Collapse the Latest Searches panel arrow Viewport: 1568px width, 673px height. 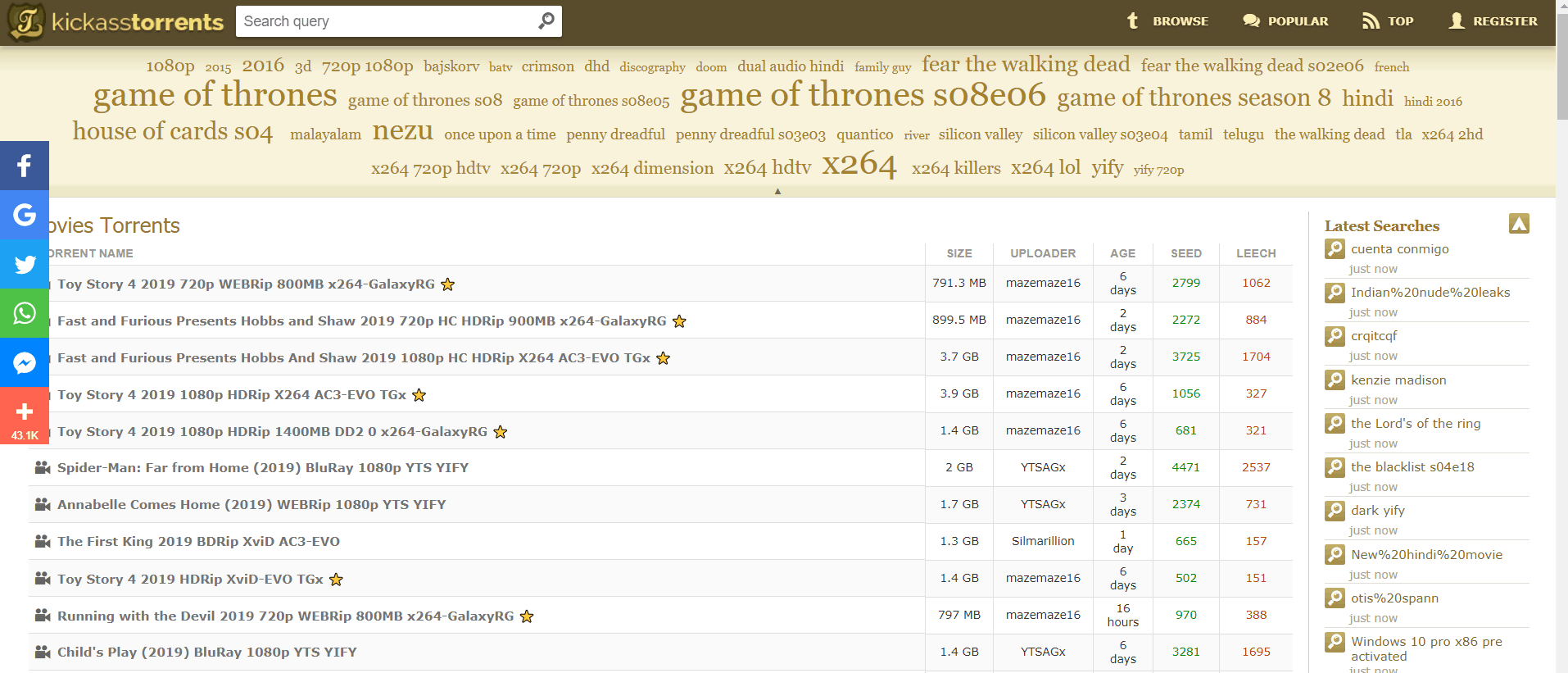[1519, 224]
